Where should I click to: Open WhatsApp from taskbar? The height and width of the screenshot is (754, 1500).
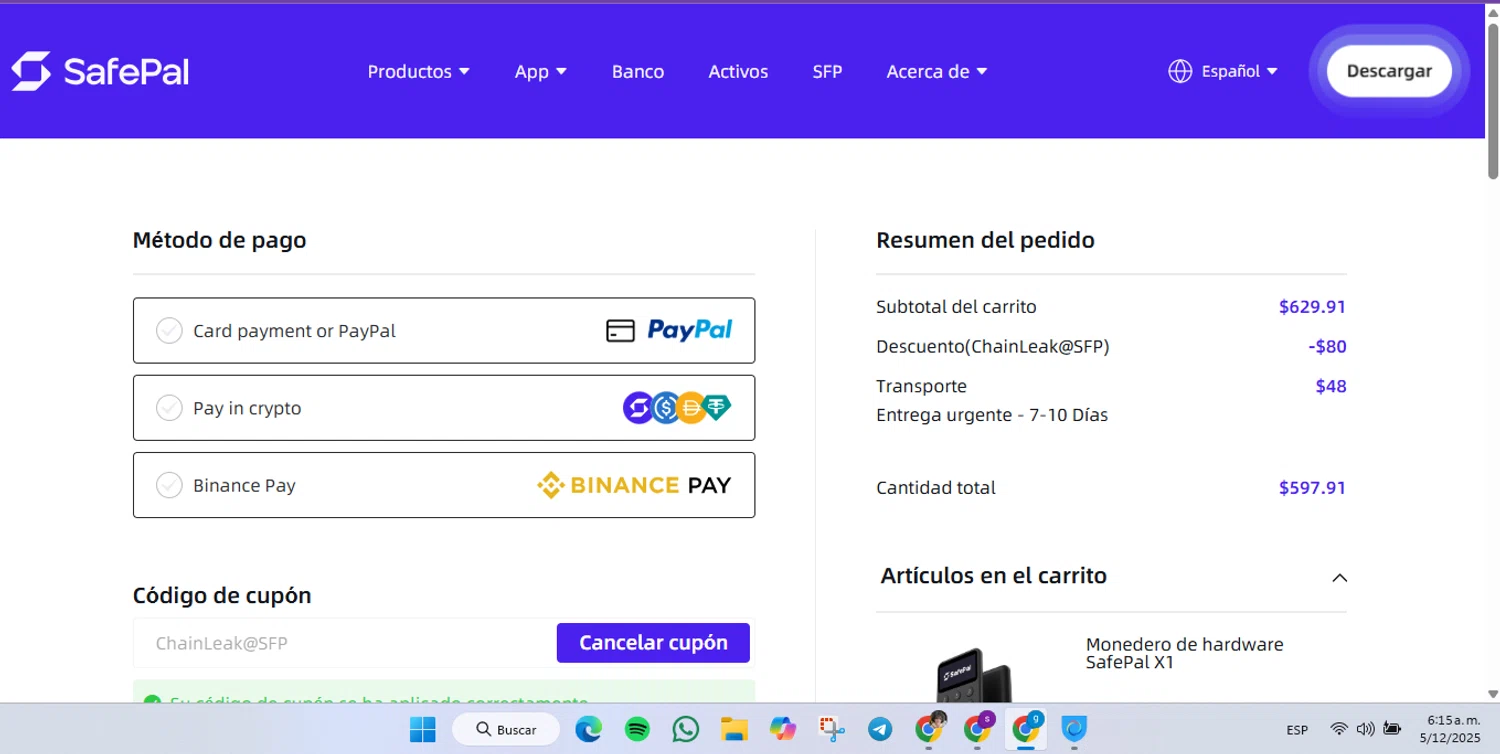tap(685, 729)
